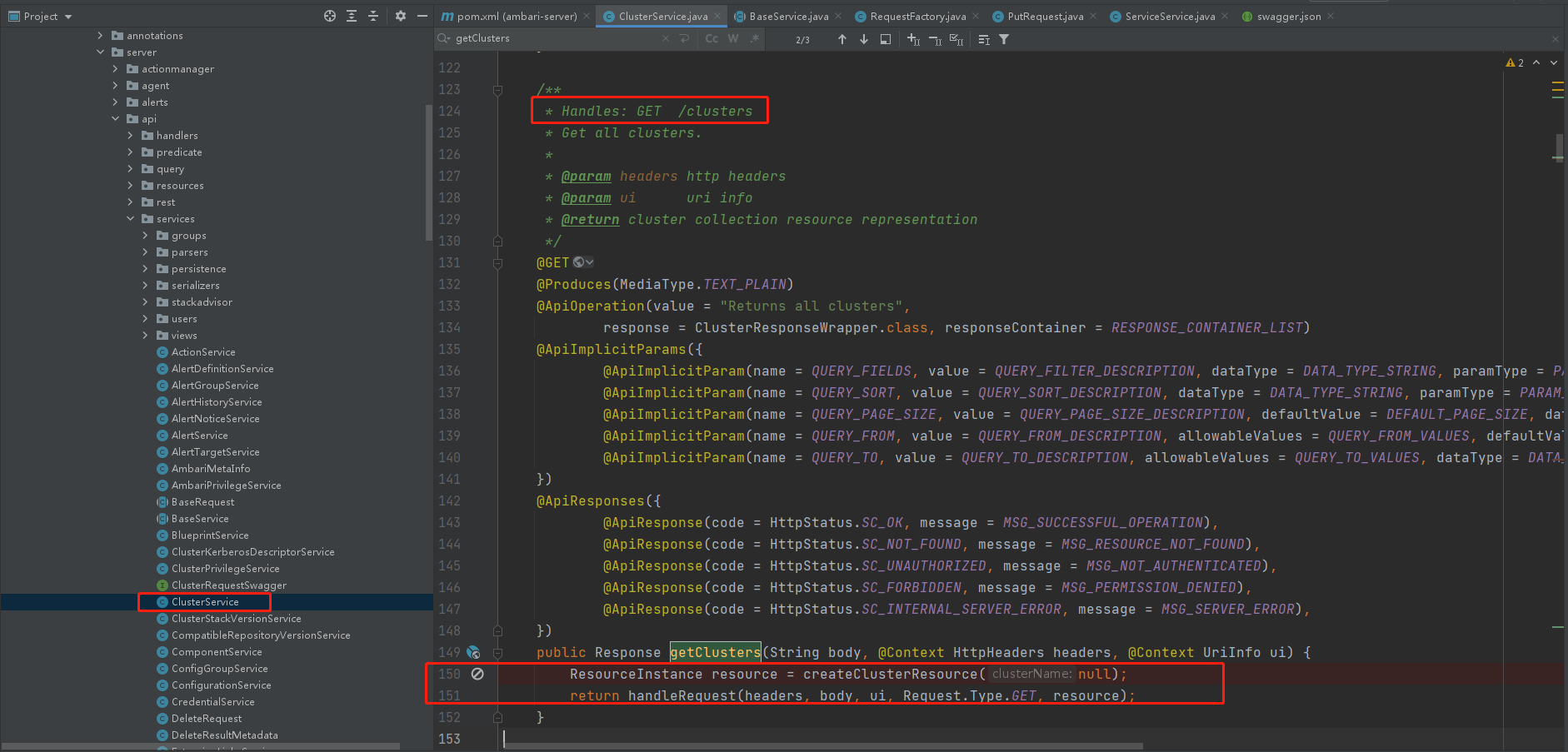Click fold marker on line 149 method
Viewport: 1568px width, 752px height.
click(497, 652)
